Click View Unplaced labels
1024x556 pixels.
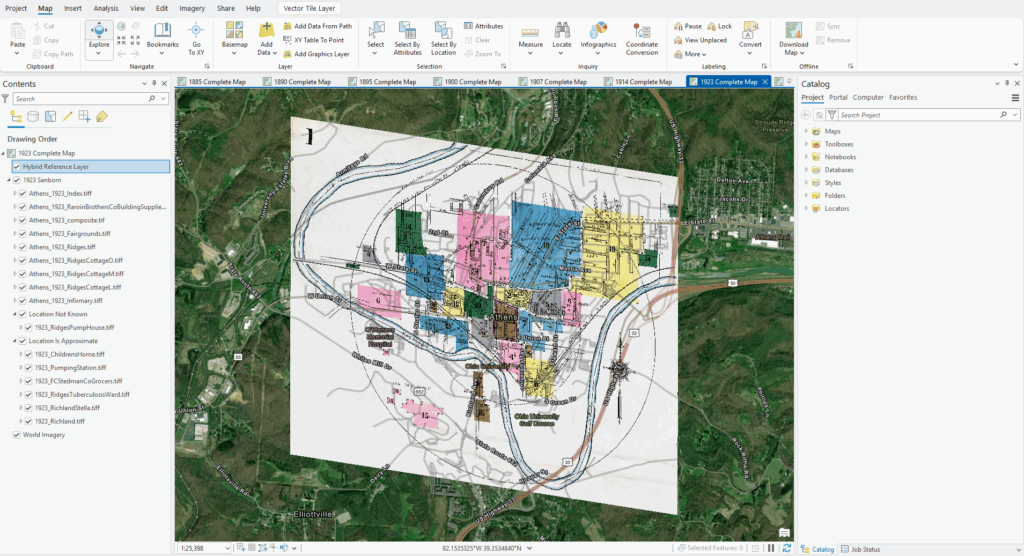700,40
